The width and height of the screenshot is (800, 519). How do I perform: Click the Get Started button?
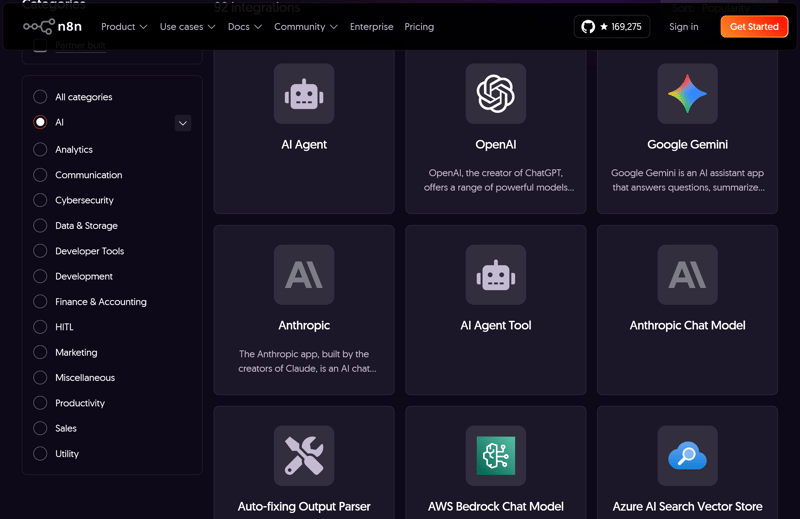[x=754, y=27]
